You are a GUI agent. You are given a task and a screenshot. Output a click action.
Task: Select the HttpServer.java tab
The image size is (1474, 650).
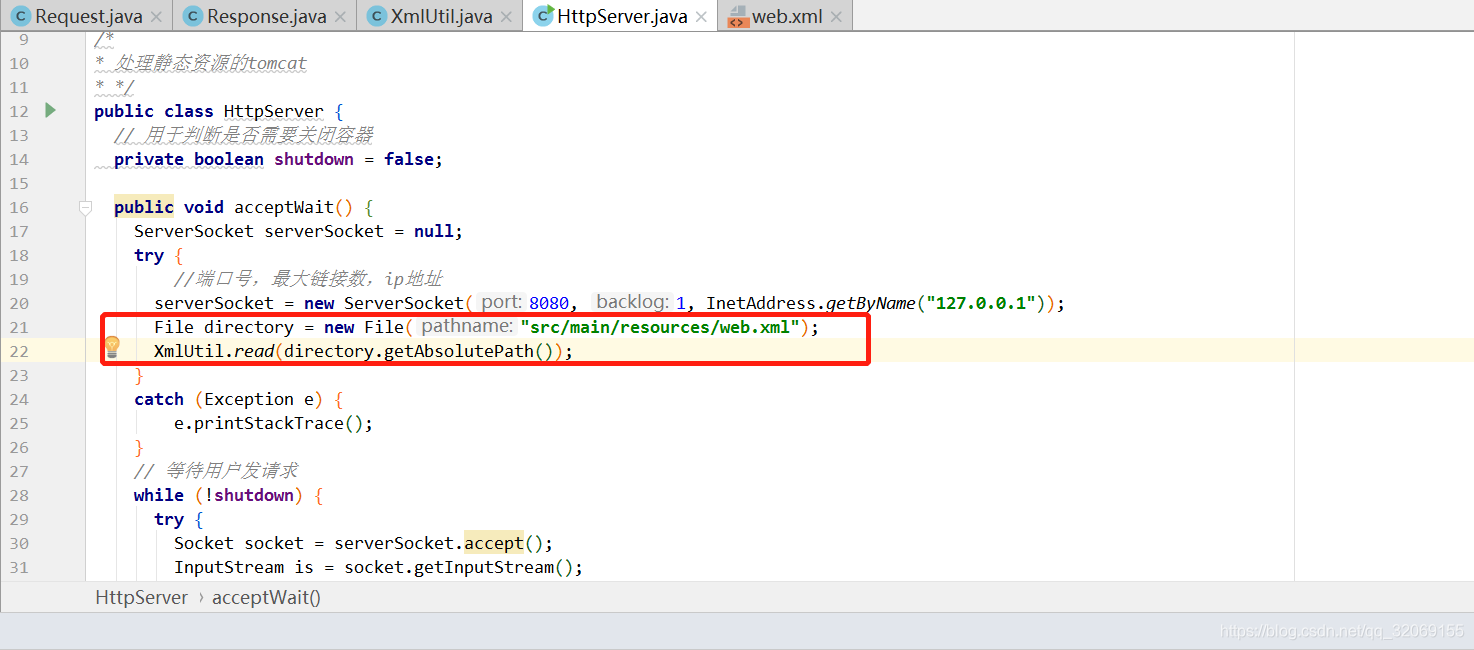[x=620, y=16]
